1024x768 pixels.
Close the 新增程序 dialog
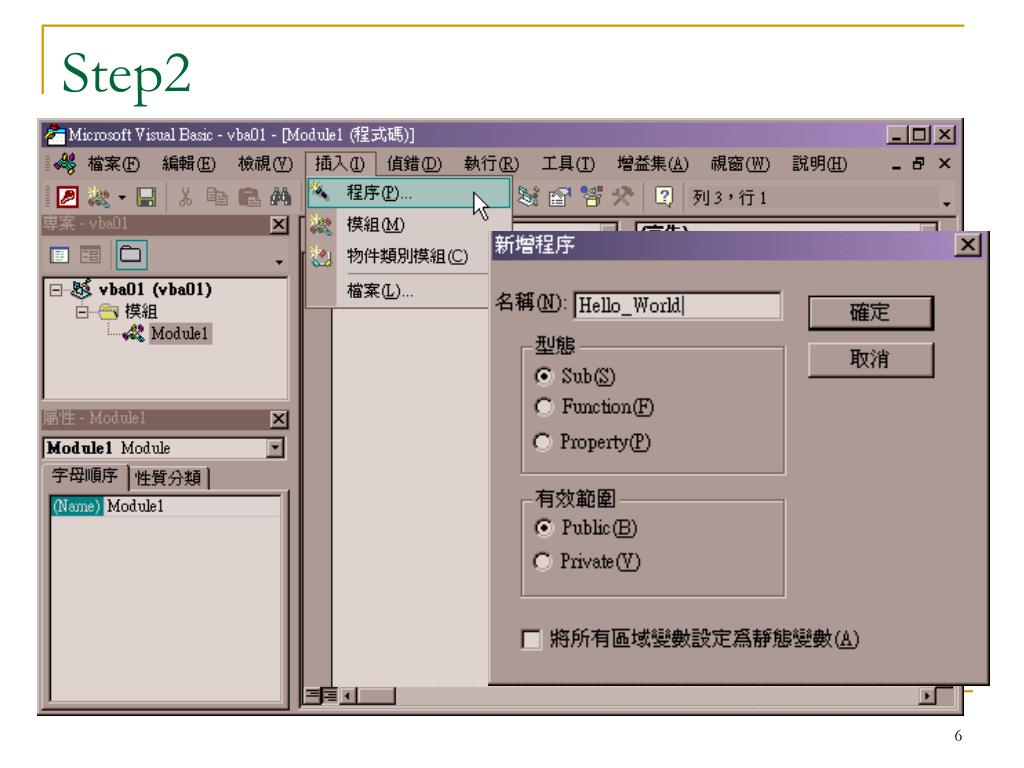click(x=968, y=245)
